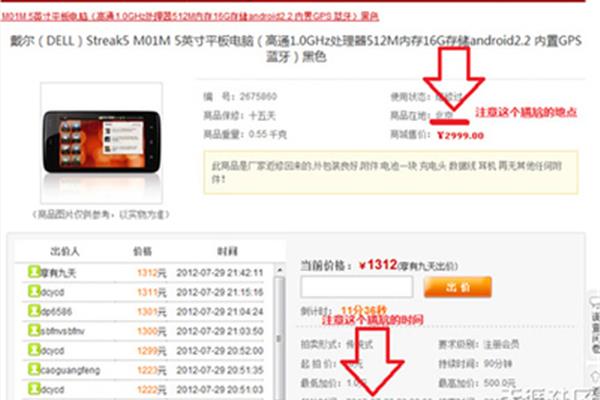Click the user icon on the 1311元 row
Screen dimensions: 600x400
pyautogui.click(x=34, y=291)
